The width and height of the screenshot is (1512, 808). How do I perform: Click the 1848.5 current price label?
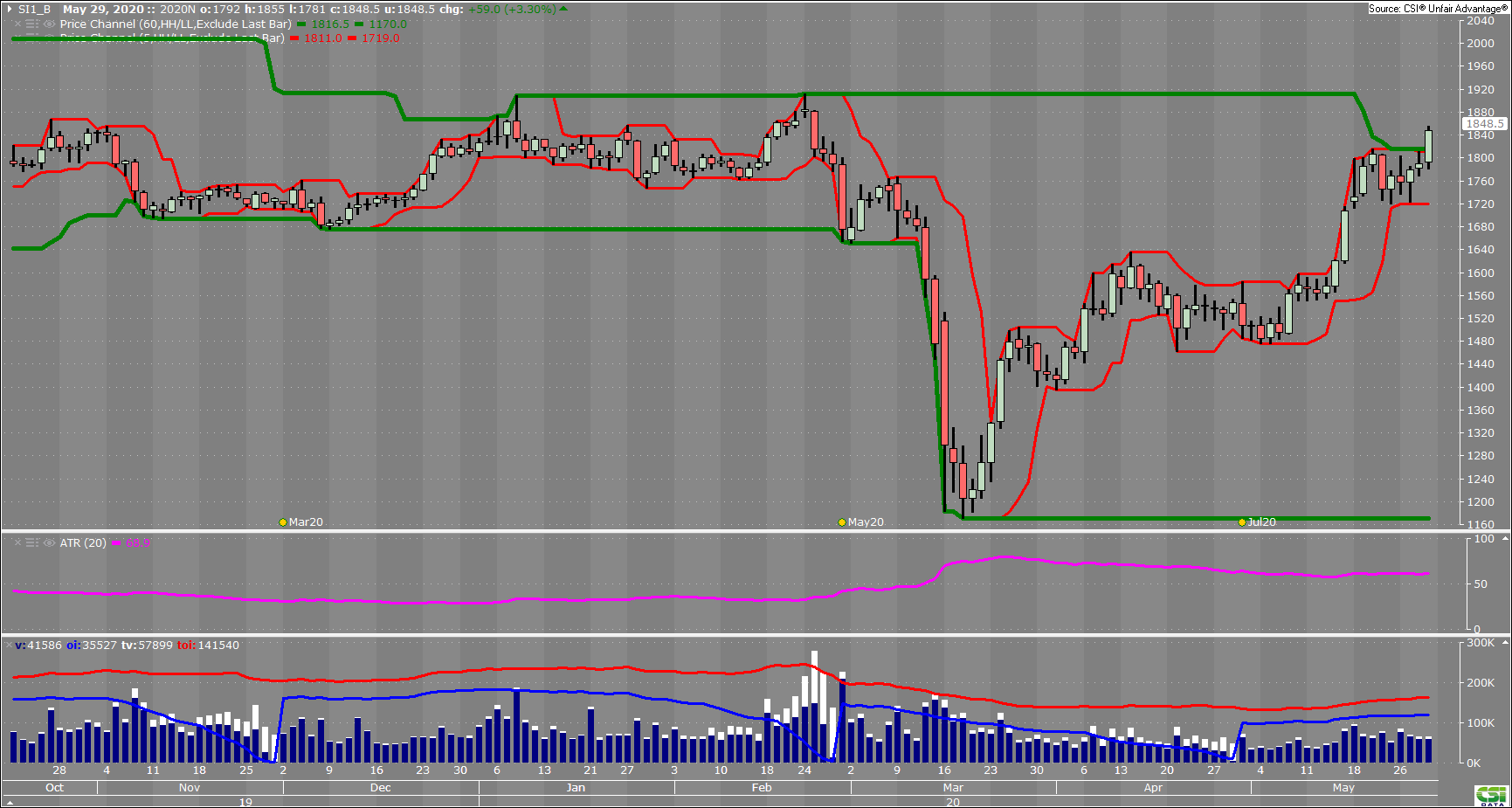coord(1485,124)
